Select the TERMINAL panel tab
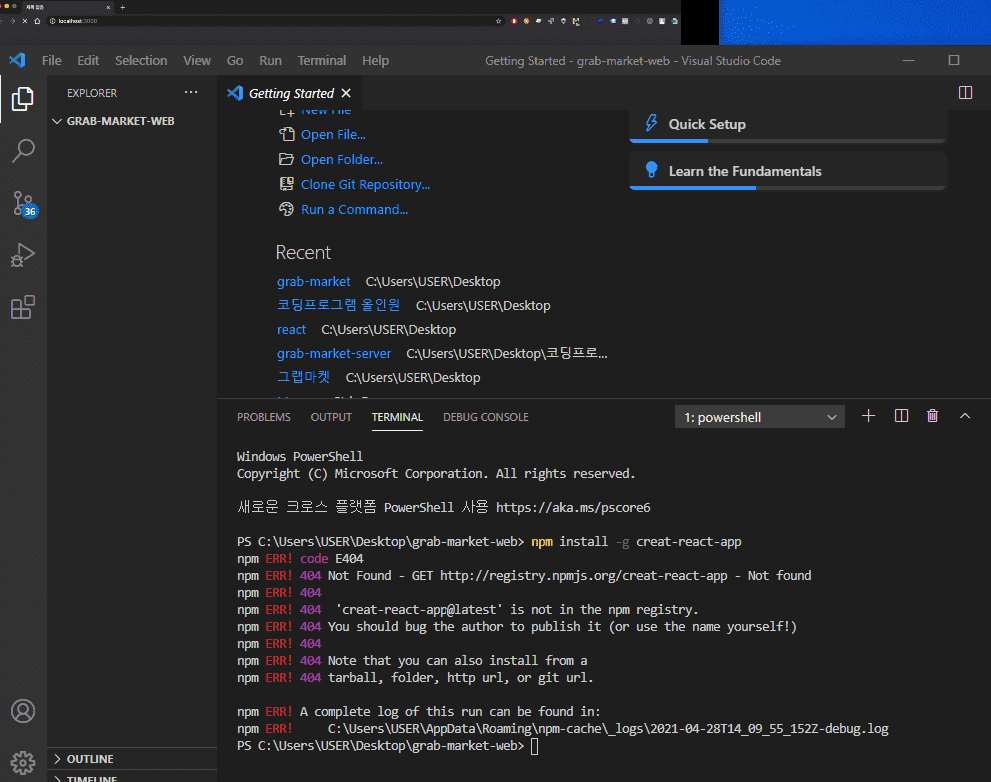This screenshot has width=991, height=782. [397, 417]
